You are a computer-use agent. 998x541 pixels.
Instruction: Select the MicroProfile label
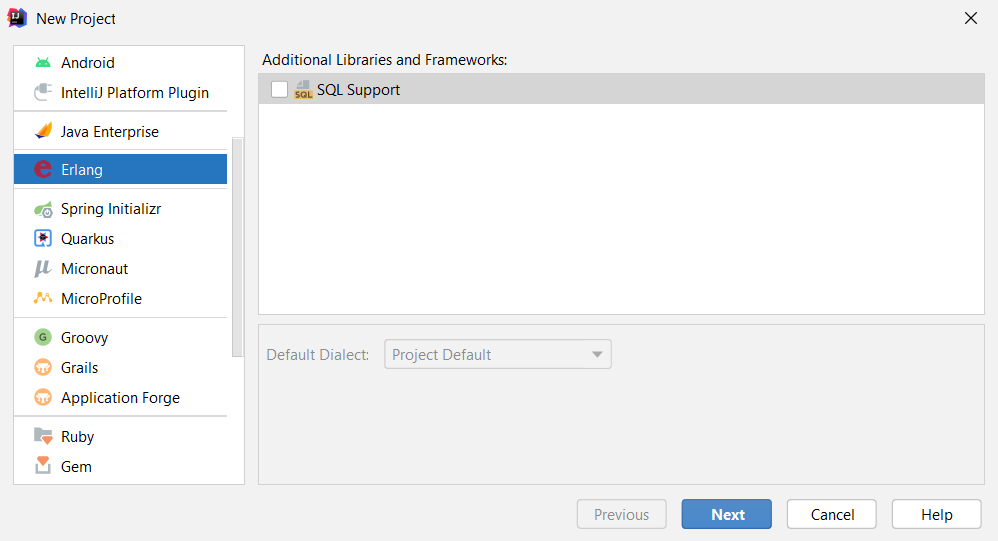pos(101,299)
